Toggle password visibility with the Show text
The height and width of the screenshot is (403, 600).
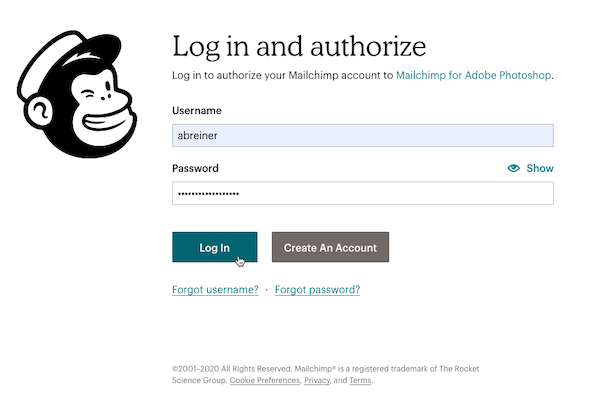(540, 169)
